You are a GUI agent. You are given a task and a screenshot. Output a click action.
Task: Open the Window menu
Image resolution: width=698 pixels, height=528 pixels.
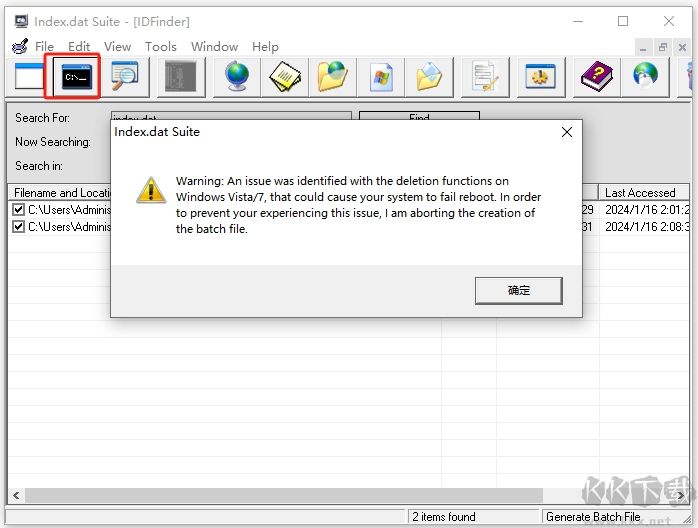tap(215, 47)
